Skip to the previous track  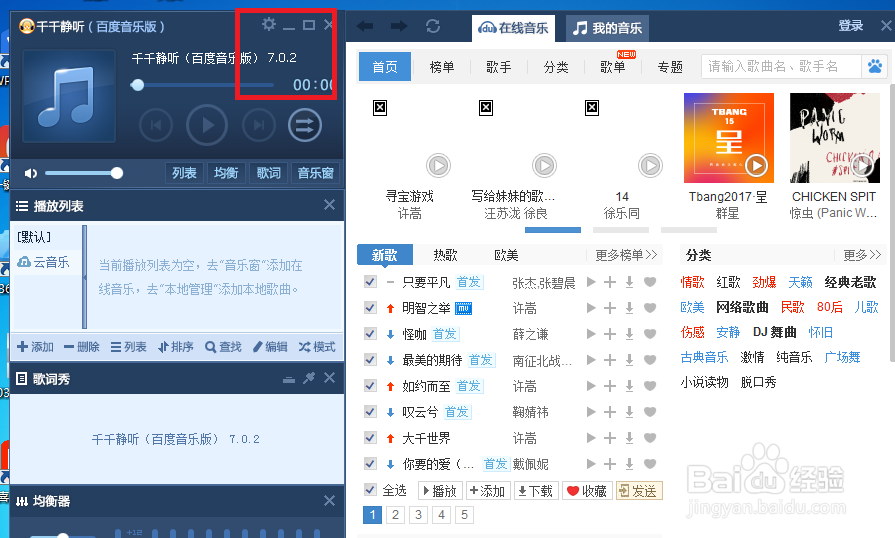(x=156, y=125)
